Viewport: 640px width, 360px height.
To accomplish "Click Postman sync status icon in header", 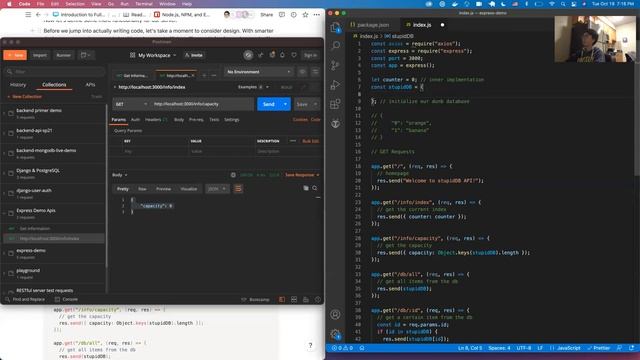I will point(248,55).
